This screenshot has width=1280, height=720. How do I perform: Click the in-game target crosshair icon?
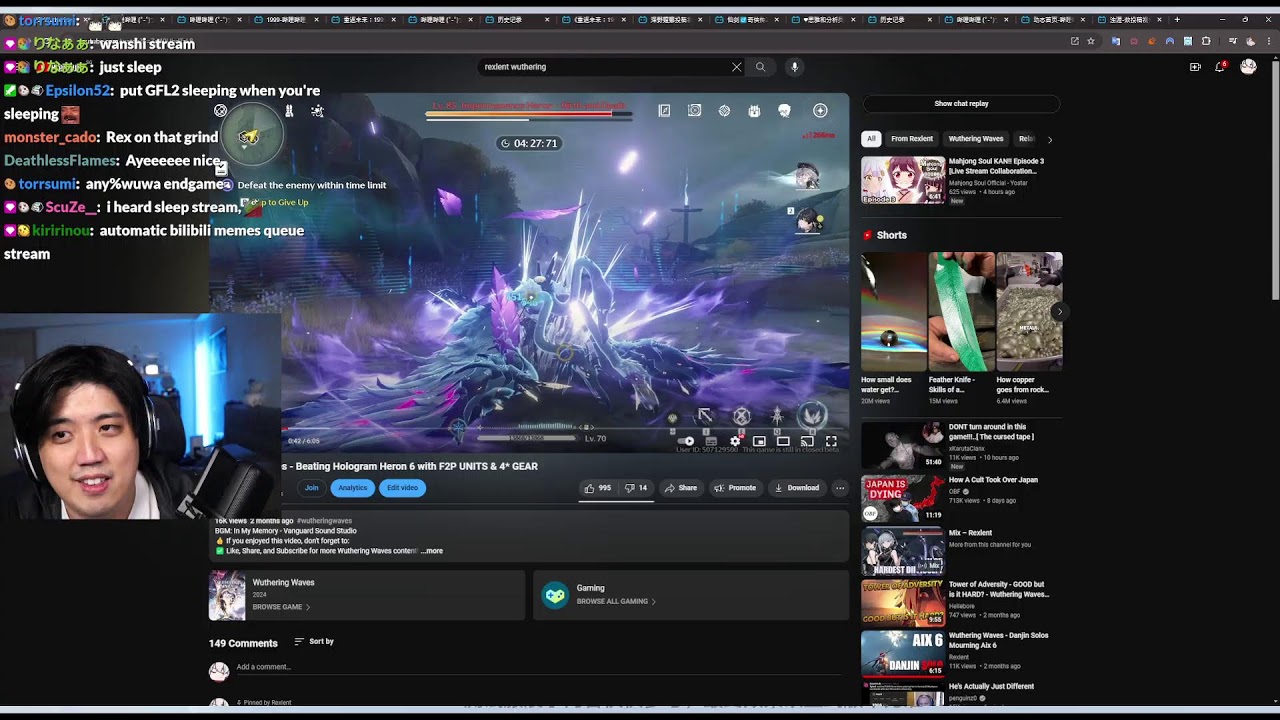(724, 111)
